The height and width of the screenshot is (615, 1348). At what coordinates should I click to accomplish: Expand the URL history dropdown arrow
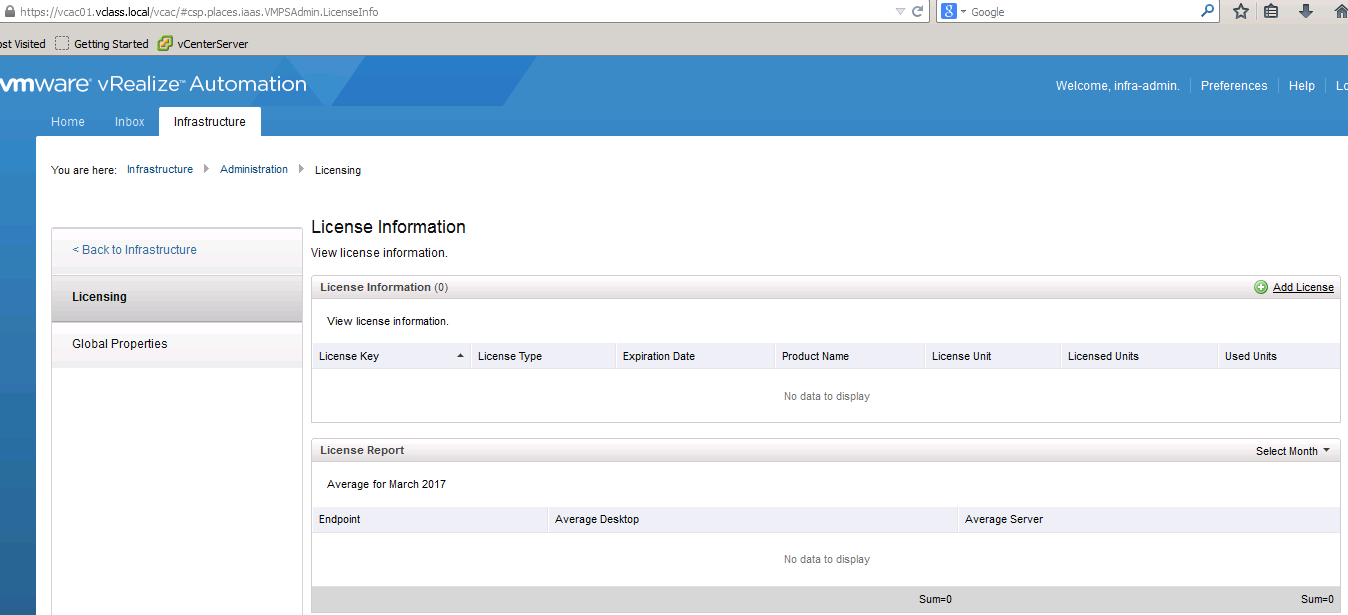click(x=900, y=12)
